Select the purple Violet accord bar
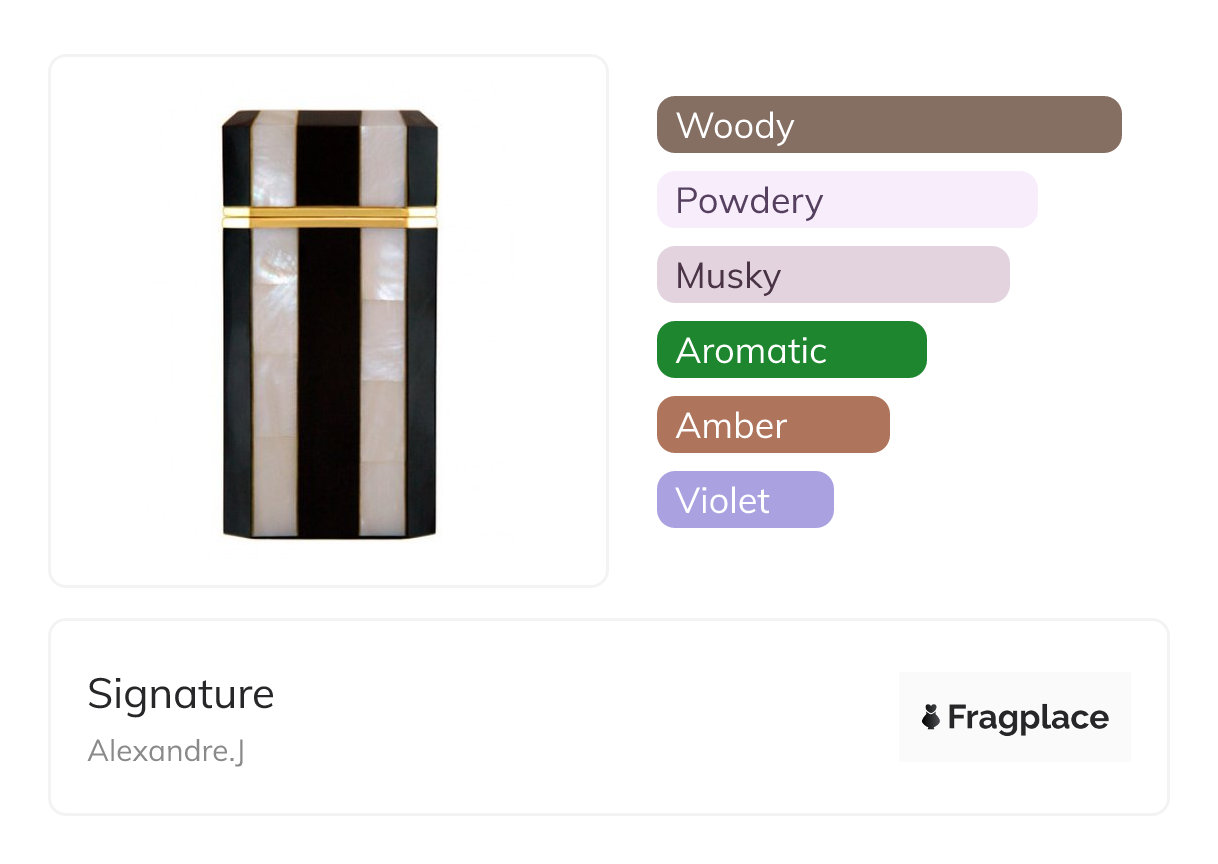The width and height of the screenshot is (1218, 864). pos(745,500)
